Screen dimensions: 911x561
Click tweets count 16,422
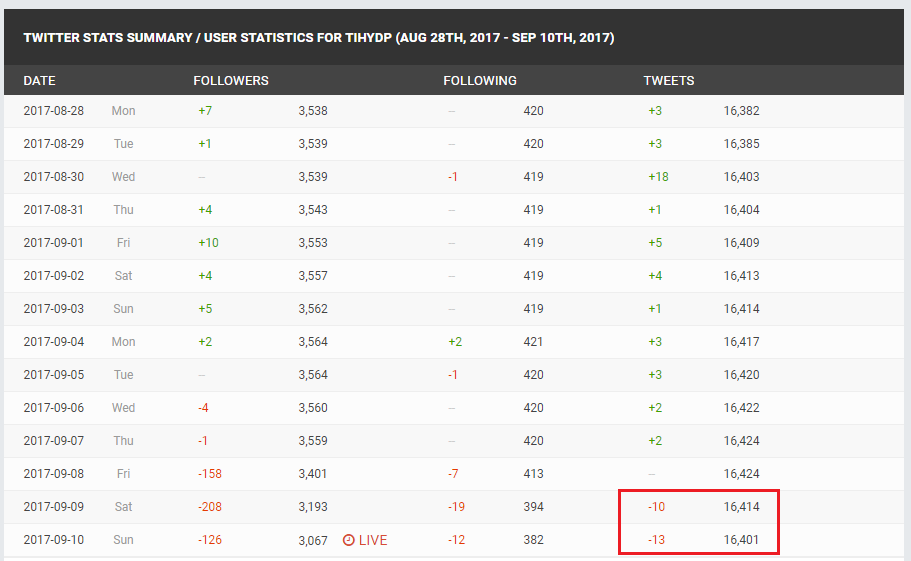coord(741,408)
